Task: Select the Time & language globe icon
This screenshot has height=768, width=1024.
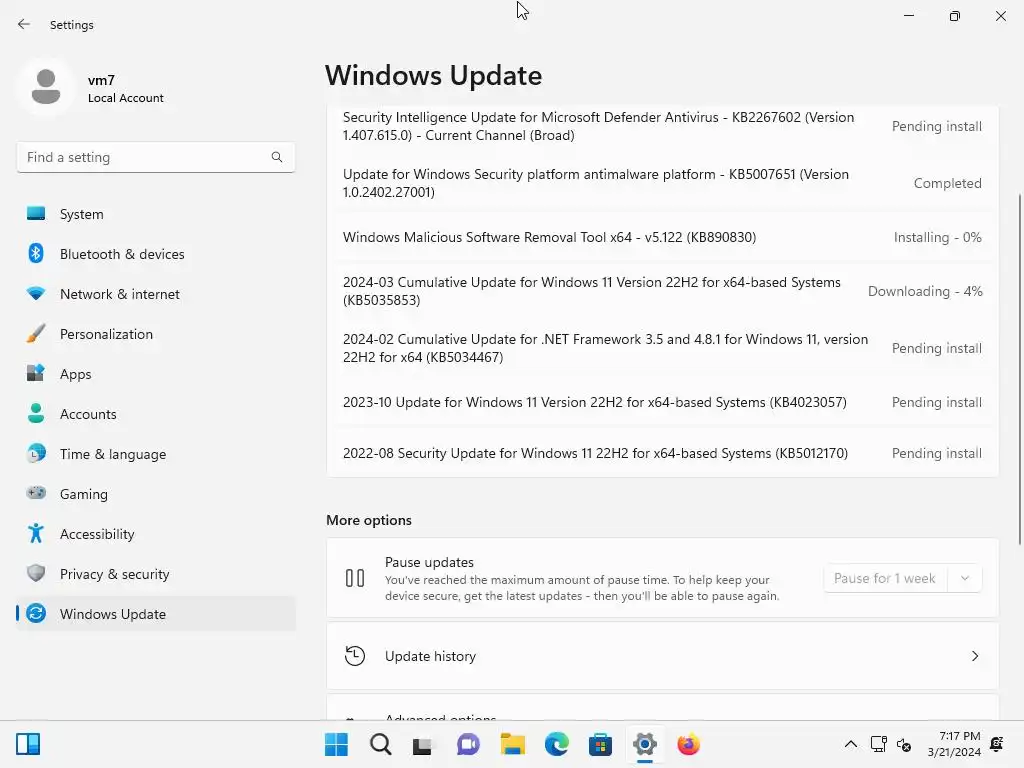Action: 36,453
